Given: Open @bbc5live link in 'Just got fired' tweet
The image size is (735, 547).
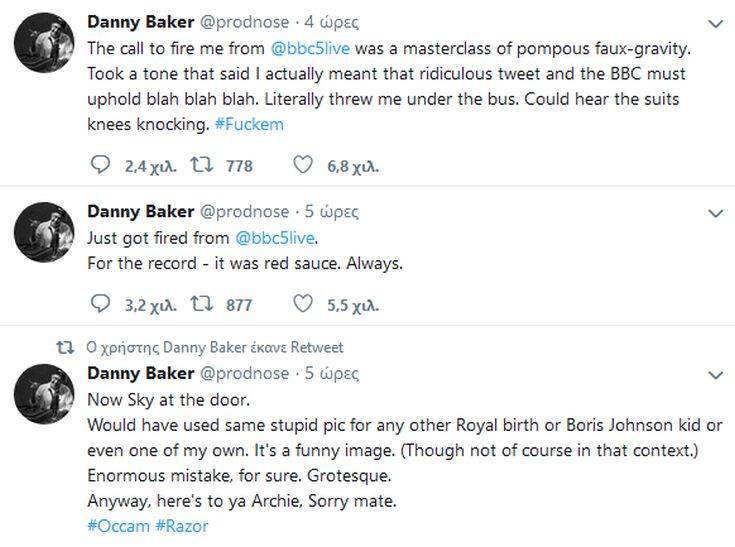Looking at the screenshot, I should (274, 238).
